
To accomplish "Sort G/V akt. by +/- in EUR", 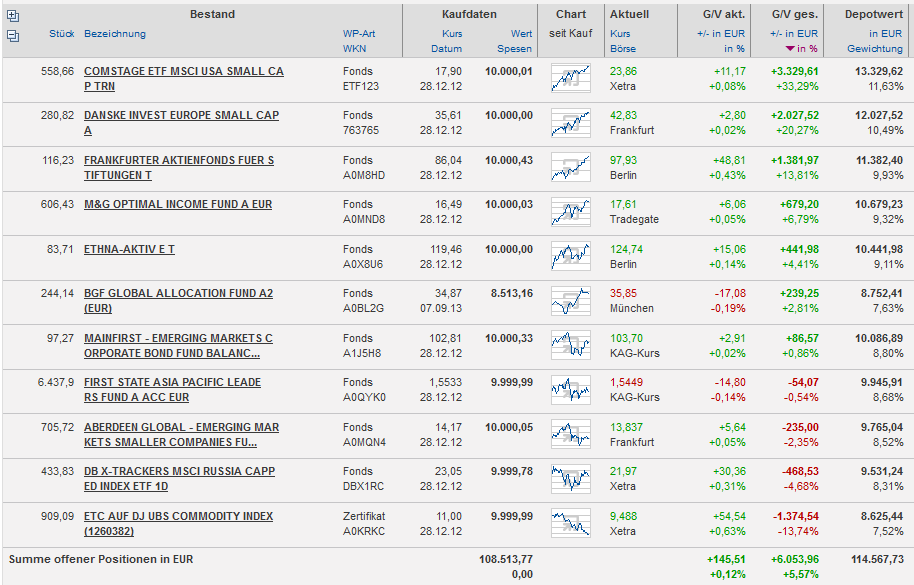I will pos(721,34).
